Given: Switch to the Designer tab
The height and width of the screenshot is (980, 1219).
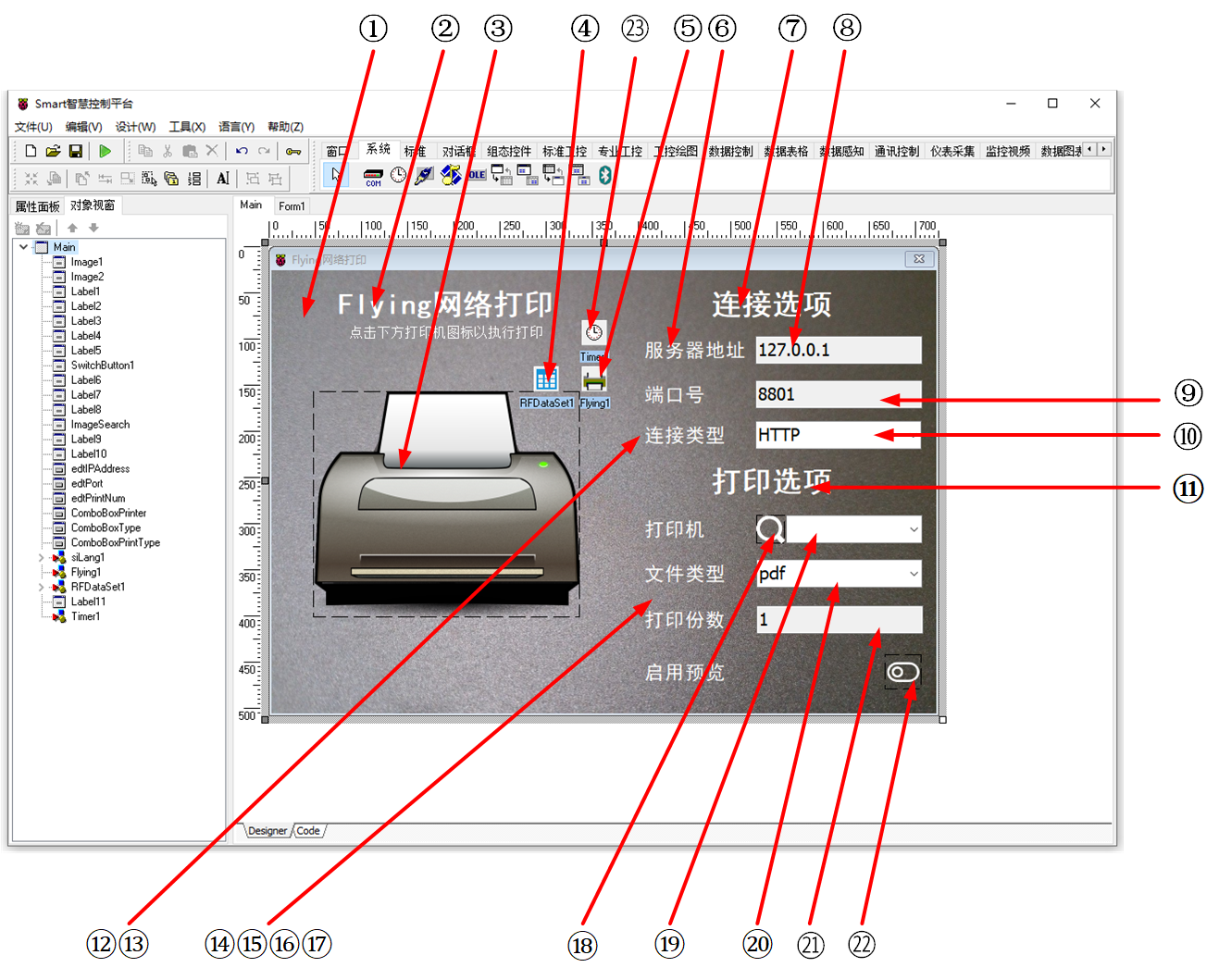Looking at the screenshot, I should [267, 831].
